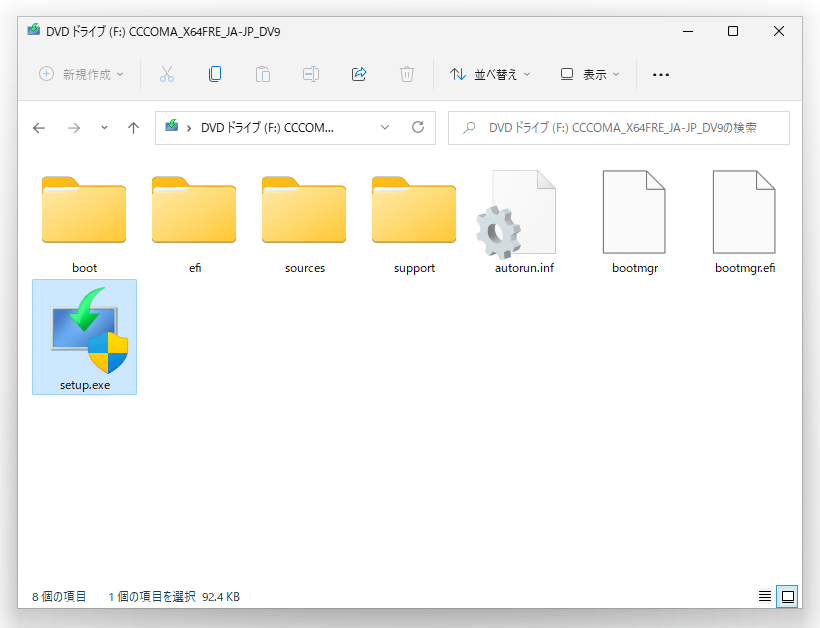Select the autorun.inf gear file icon
The image size is (820, 628).
click(517, 214)
